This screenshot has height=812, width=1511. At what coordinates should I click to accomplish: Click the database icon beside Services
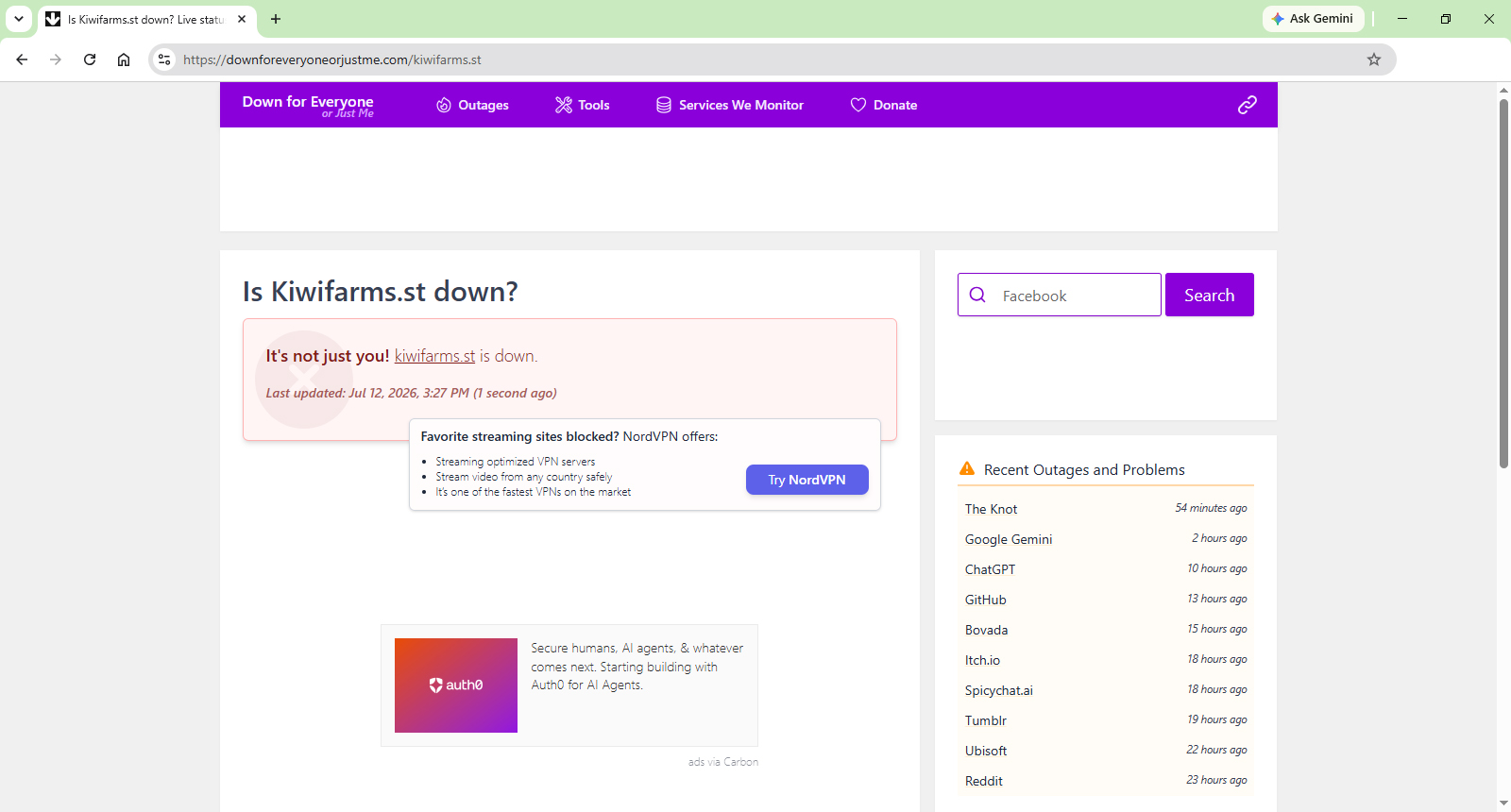664,105
